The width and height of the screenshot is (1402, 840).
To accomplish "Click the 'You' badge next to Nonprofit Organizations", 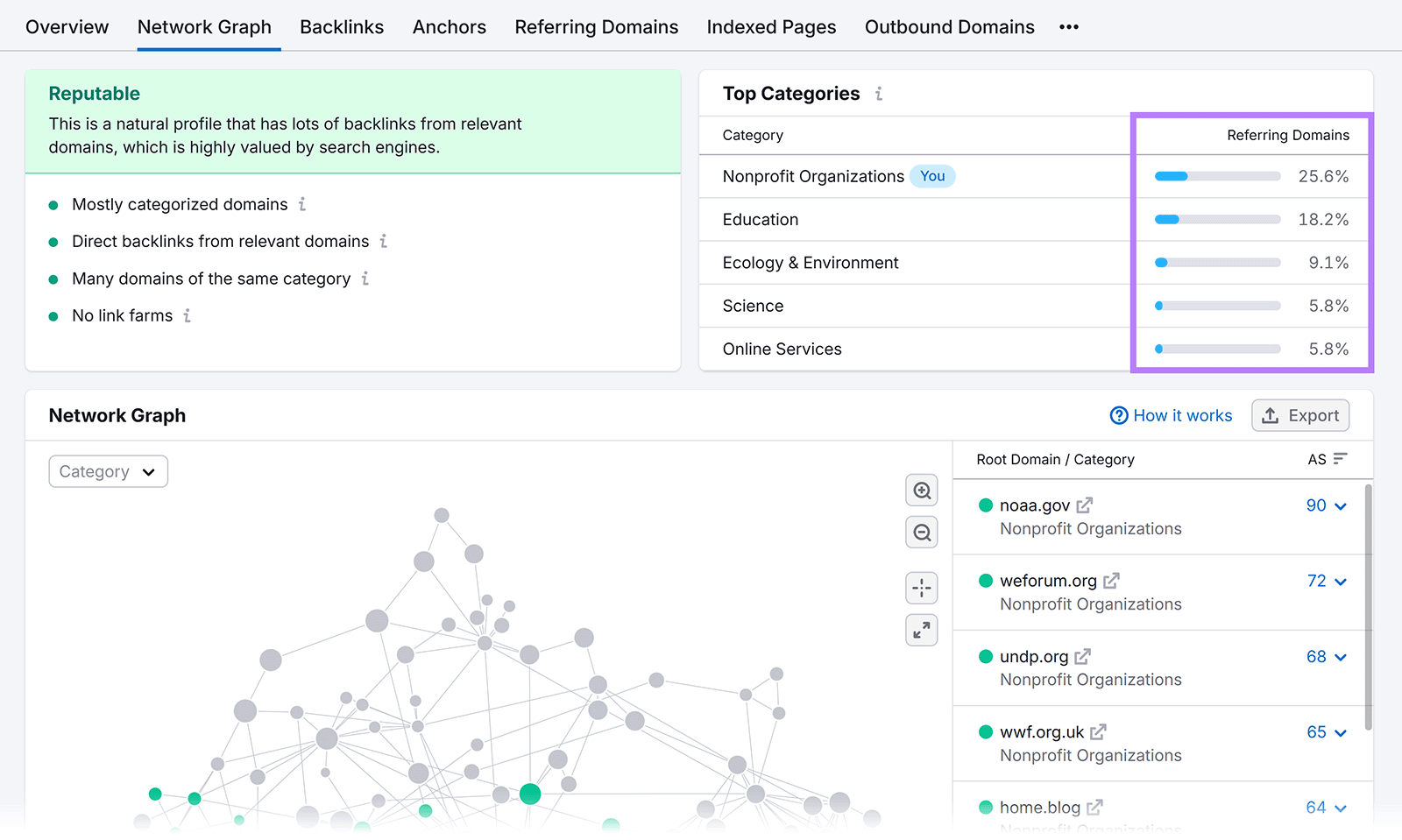I will click(932, 176).
